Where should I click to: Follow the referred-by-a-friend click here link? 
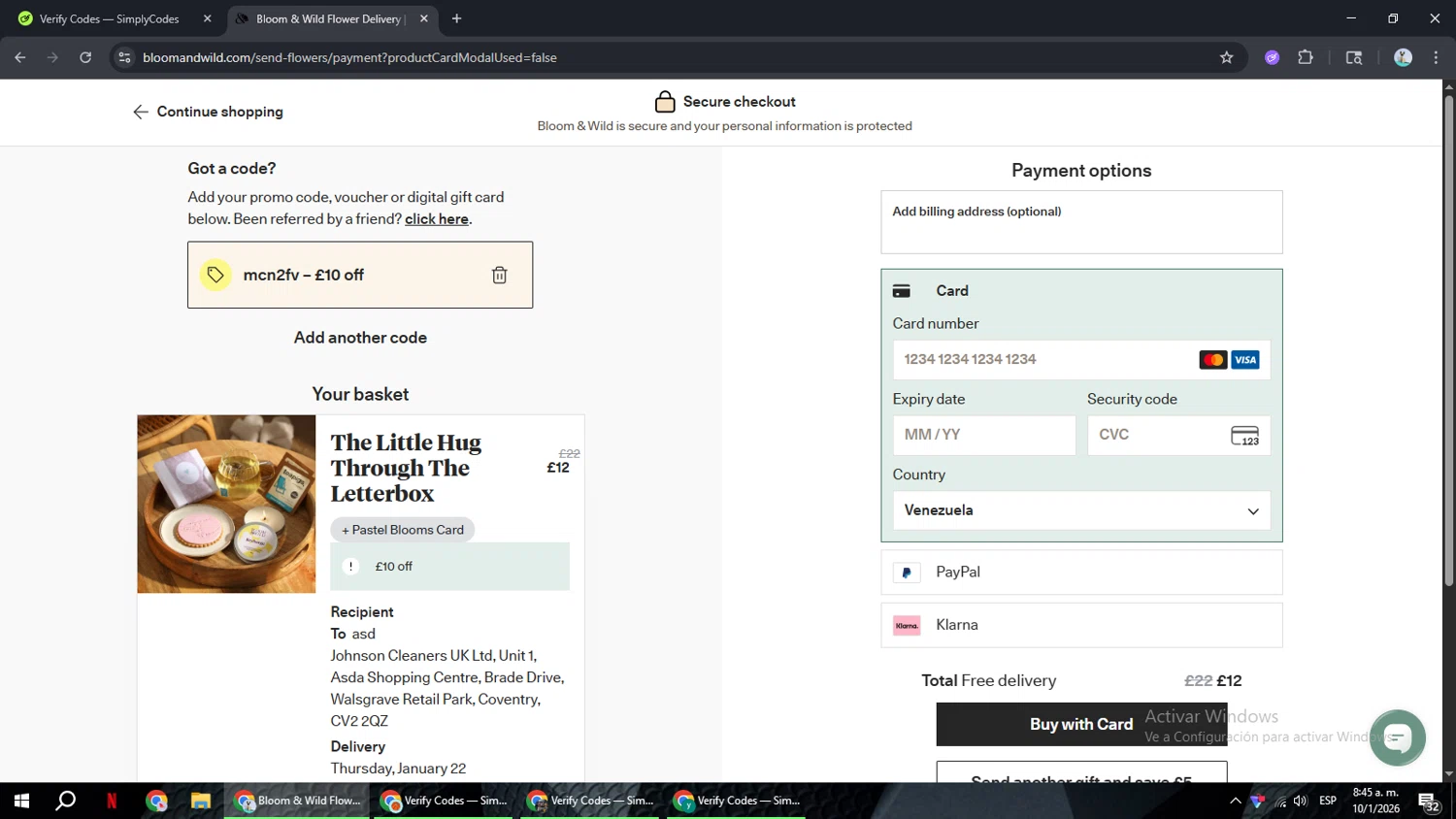coord(437,219)
